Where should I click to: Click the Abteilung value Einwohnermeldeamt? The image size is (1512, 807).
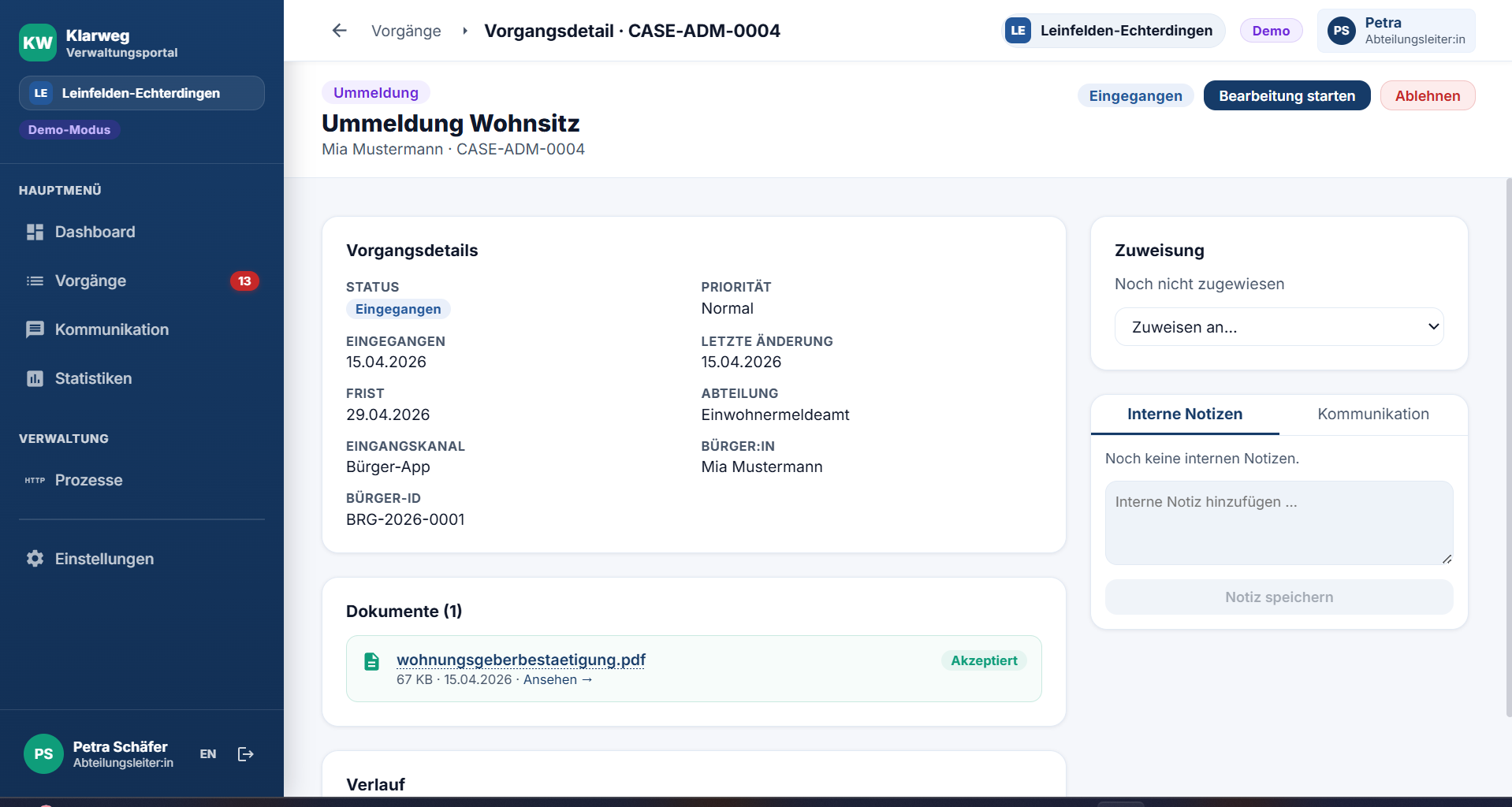click(775, 415)
